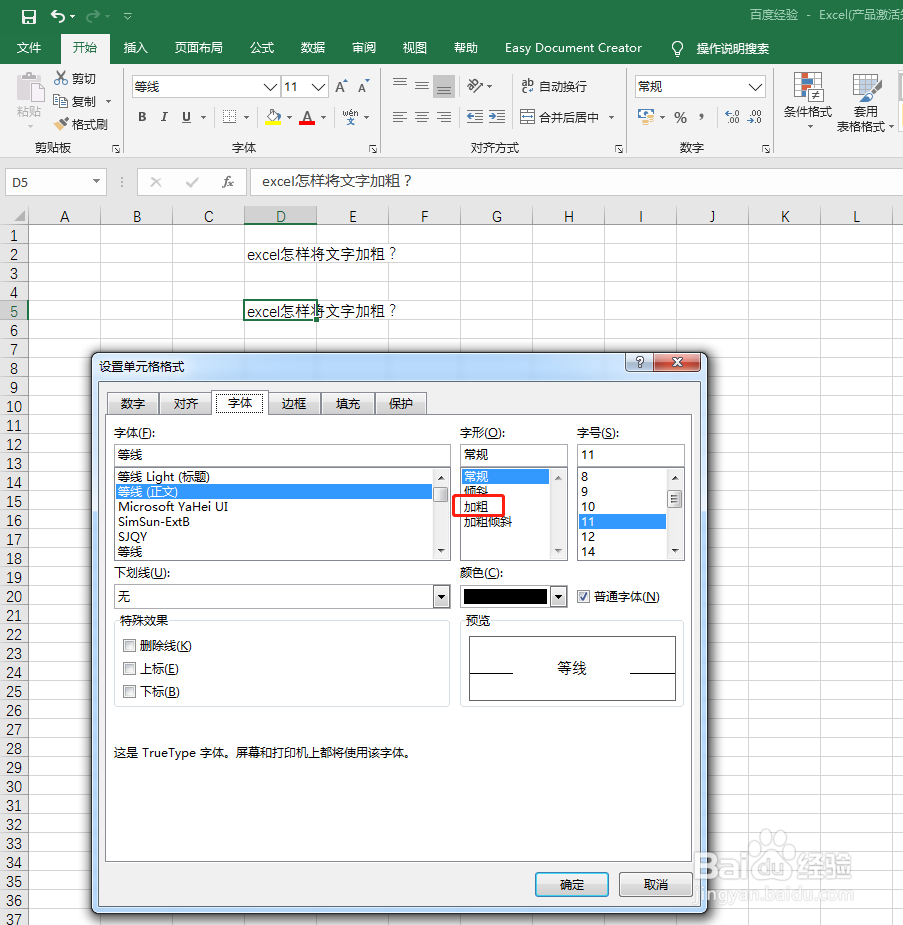Open 套用表格格式 table format

coord(865,101)
